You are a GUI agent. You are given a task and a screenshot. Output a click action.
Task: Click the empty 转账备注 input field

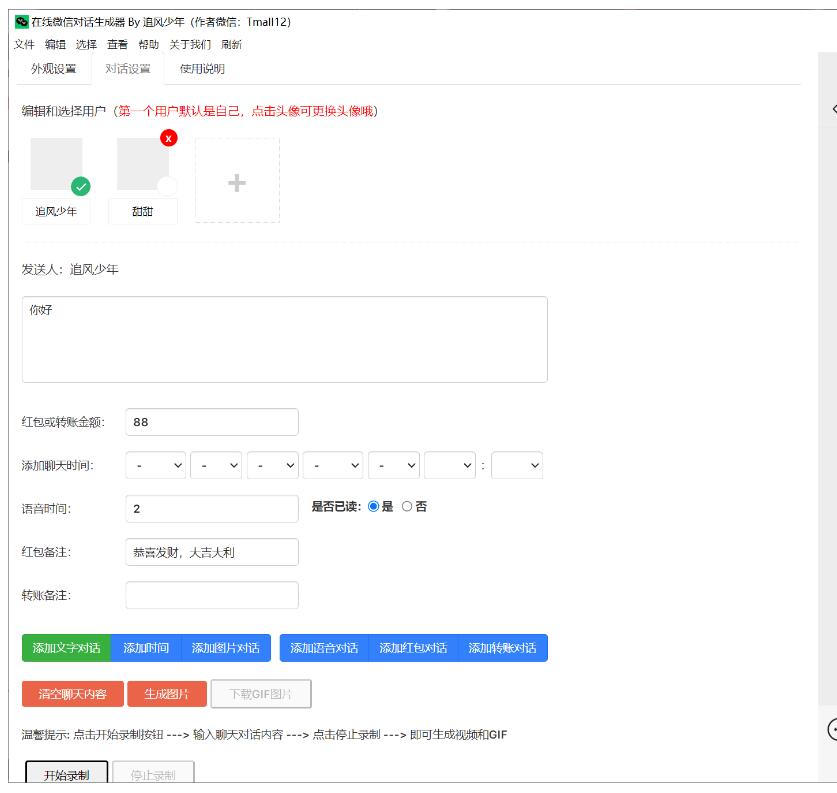coord(212,595)
